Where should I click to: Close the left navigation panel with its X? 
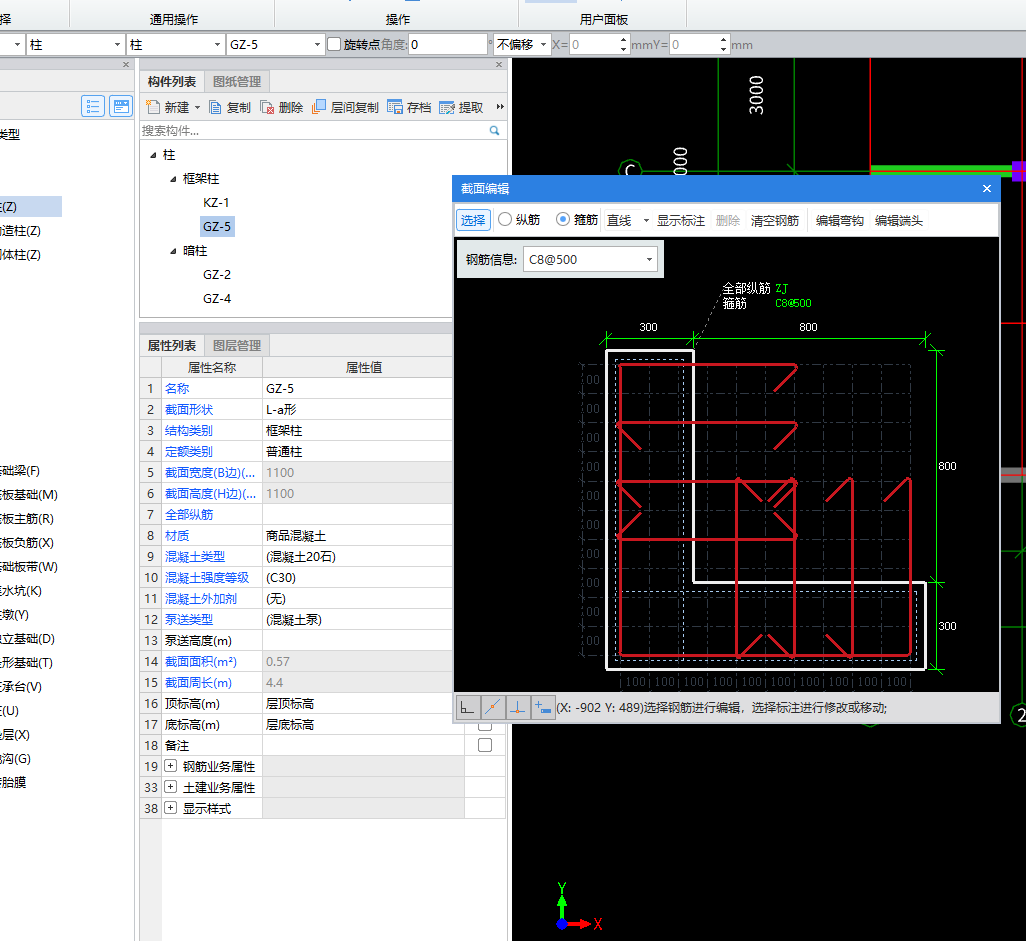coord(126,64)
